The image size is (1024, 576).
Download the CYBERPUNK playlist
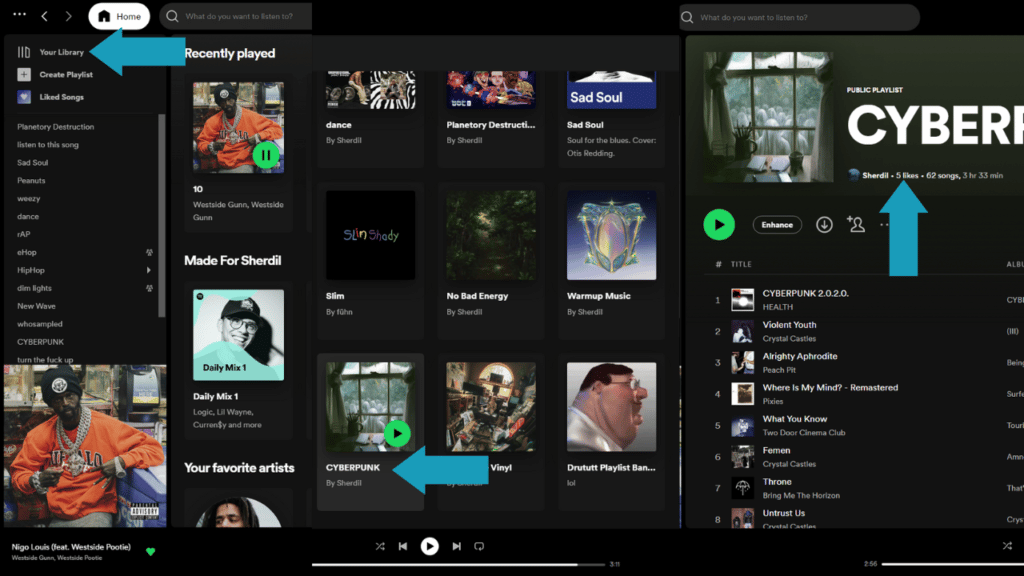pyautogui.click(x=824, y=225)
